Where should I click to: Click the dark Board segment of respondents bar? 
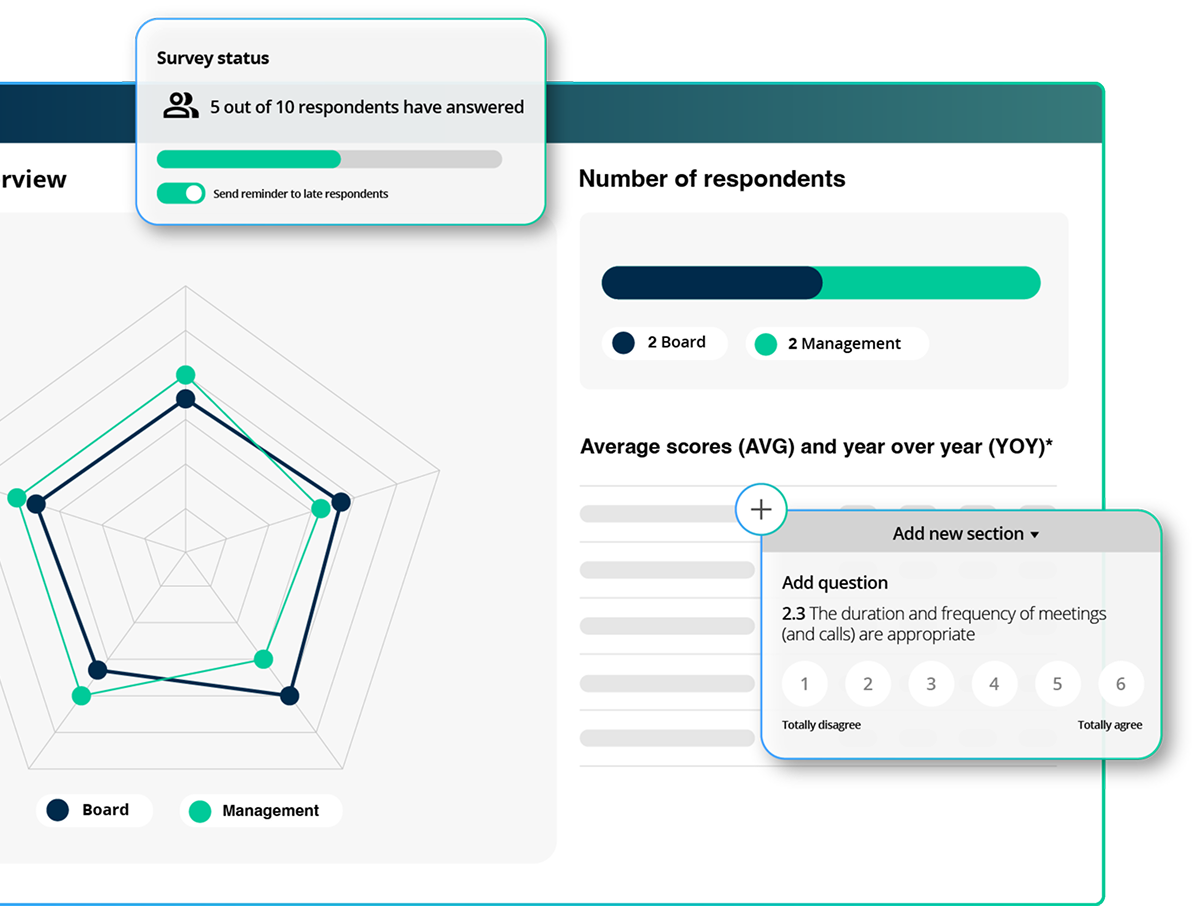pyautogui.click(x=711, y=283)
